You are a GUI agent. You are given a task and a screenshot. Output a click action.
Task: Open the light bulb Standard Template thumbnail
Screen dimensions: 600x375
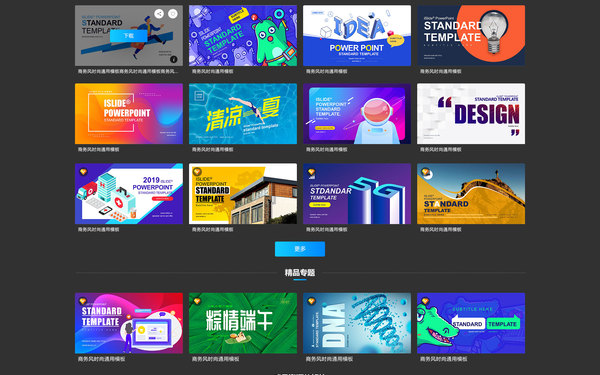pos(471,36)
